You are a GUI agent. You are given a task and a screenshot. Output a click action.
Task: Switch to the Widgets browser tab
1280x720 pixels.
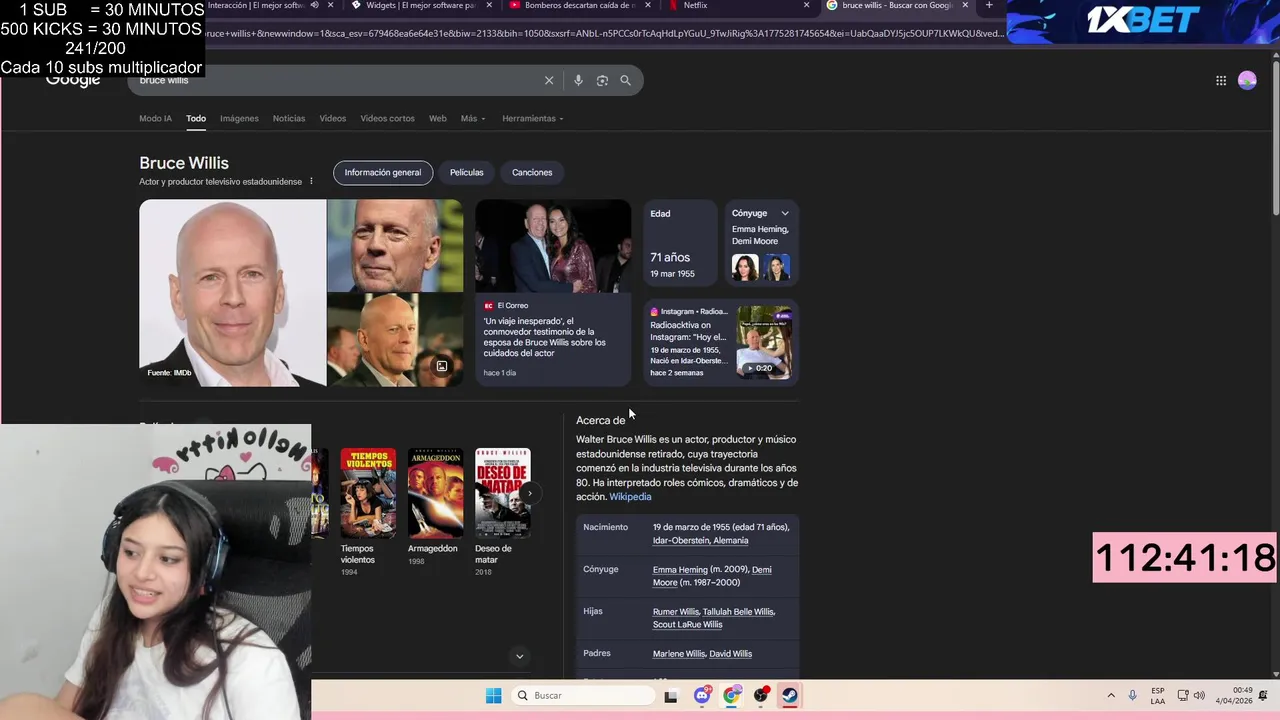(420, 5)
